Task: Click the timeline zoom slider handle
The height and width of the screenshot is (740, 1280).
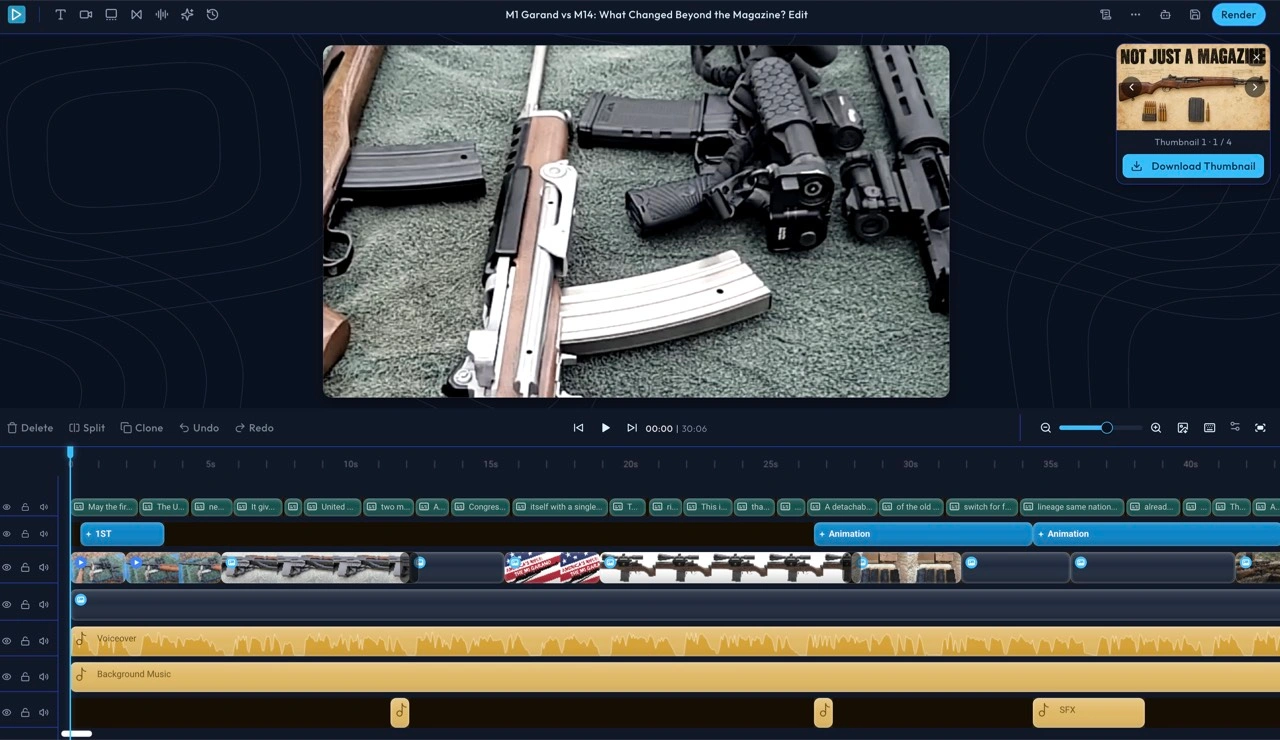Action: (1107, 428)
